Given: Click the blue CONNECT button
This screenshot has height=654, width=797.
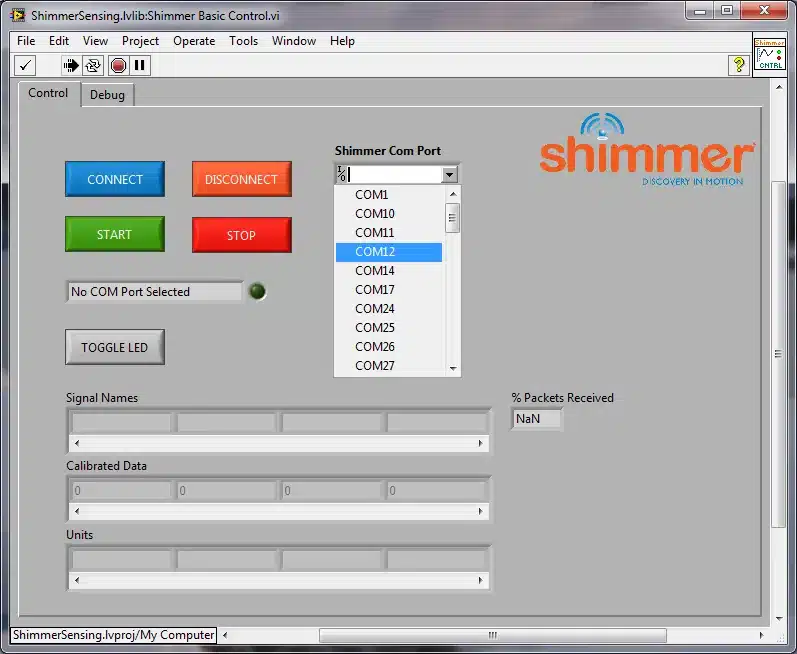Looking at the screenshot, I should (x=115, y=179).
